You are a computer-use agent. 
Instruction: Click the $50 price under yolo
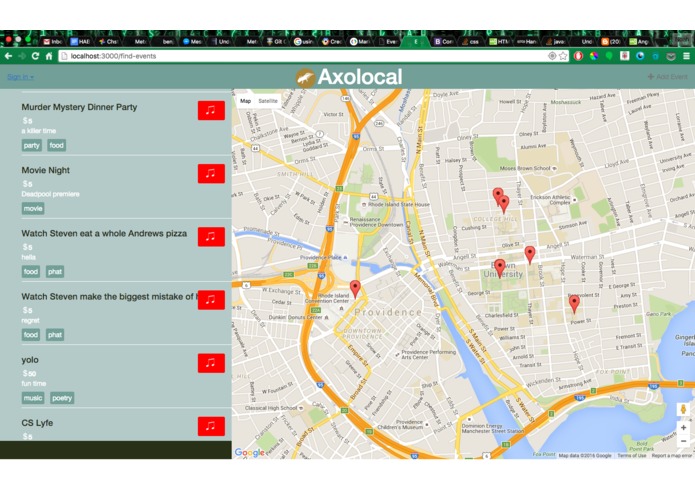pos(29,373)
